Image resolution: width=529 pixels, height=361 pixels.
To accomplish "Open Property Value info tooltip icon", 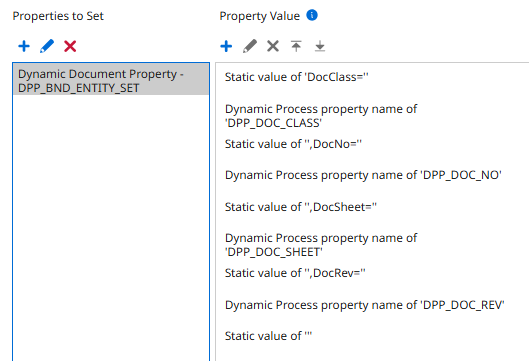I will pyautogui.click(x=312, y=15).
